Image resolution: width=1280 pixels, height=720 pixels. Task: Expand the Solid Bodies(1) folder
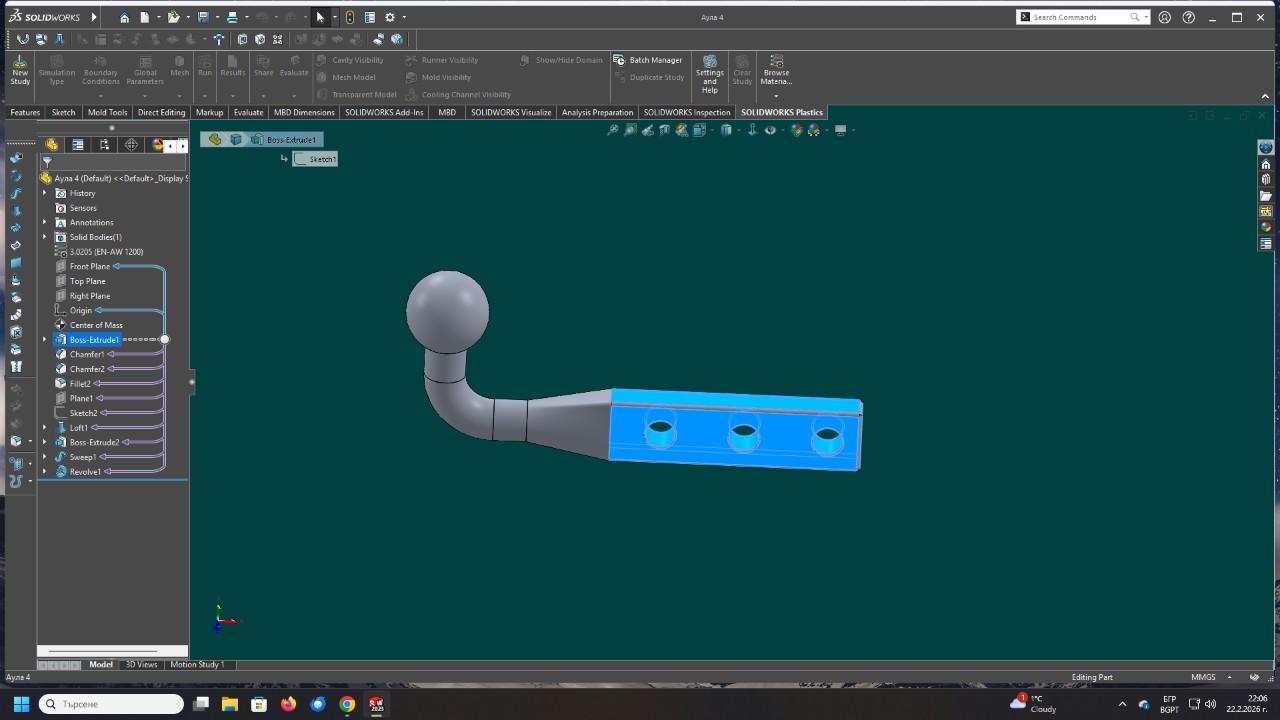coord(44,237)
